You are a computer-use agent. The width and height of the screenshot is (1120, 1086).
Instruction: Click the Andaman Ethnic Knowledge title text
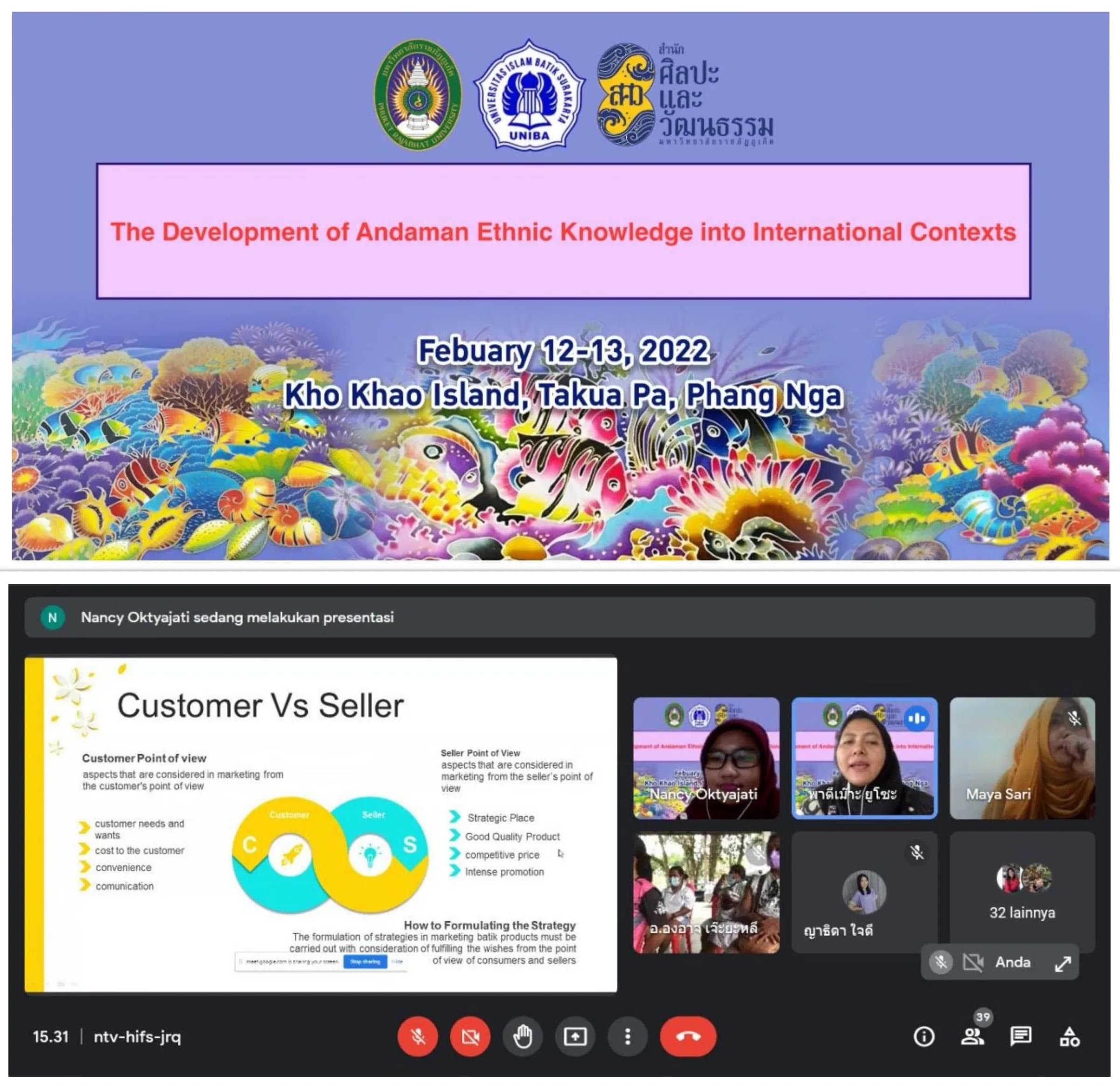[563, 232]
